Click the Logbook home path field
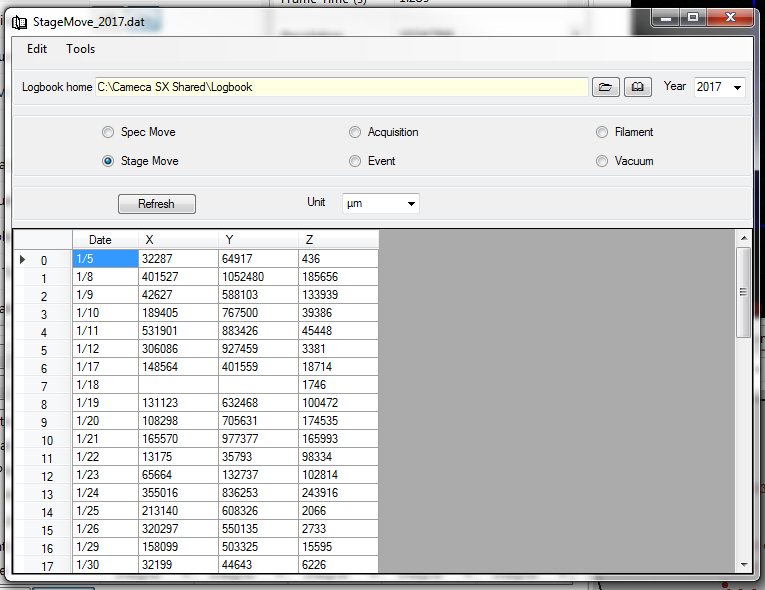The image size is (765, 590). coord(341,87)
